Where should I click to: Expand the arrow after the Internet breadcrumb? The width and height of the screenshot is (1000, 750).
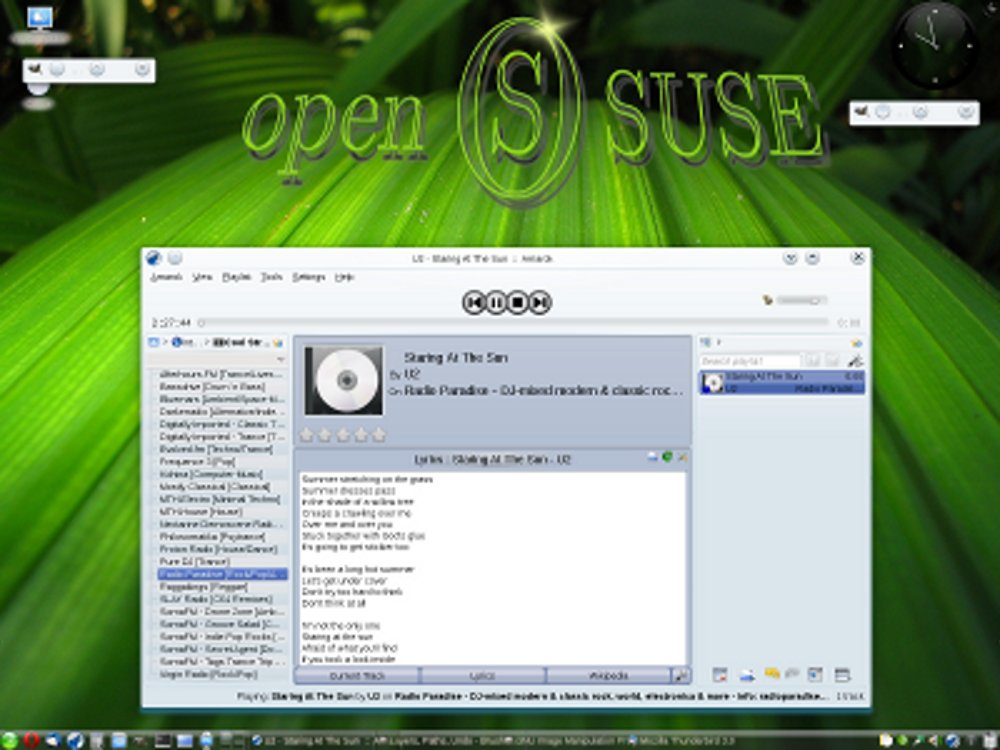pos(206,342)
